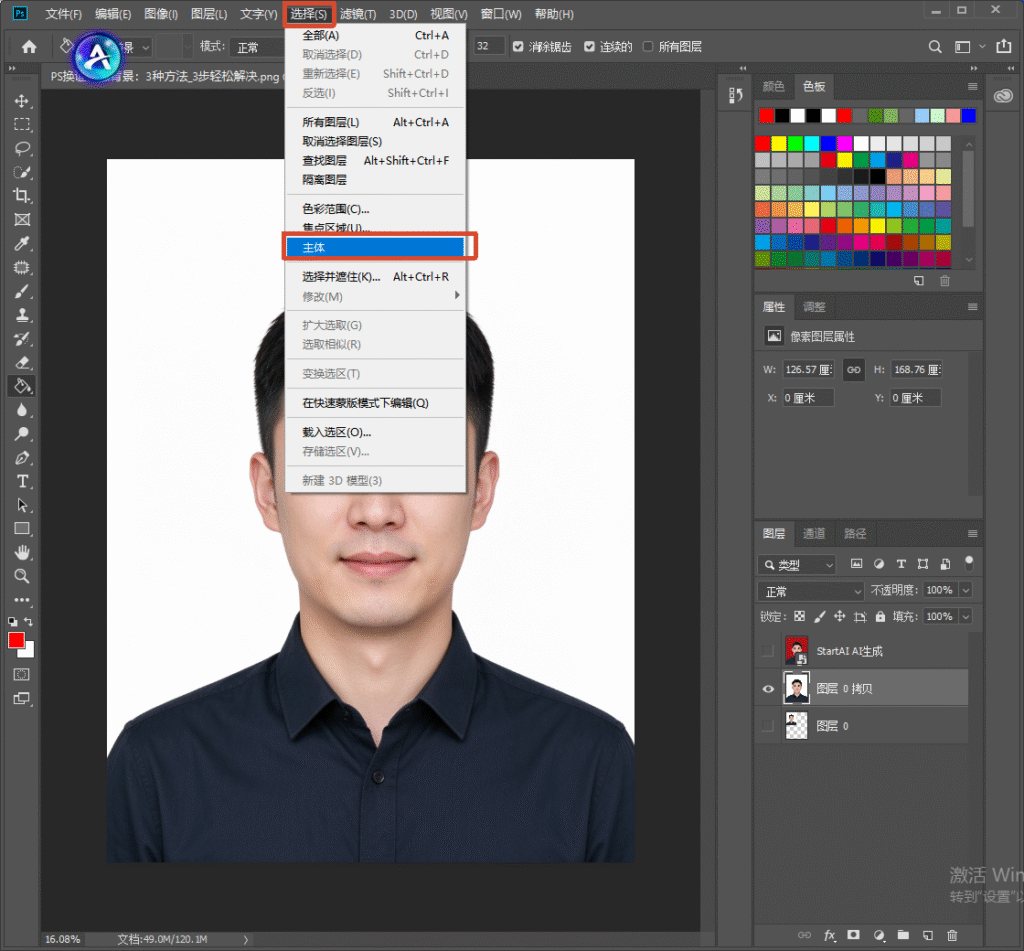This screenshot has height=951, width=1024.
Task: Select the Clone Stamp tool
Action: click(x=22, y=315)
